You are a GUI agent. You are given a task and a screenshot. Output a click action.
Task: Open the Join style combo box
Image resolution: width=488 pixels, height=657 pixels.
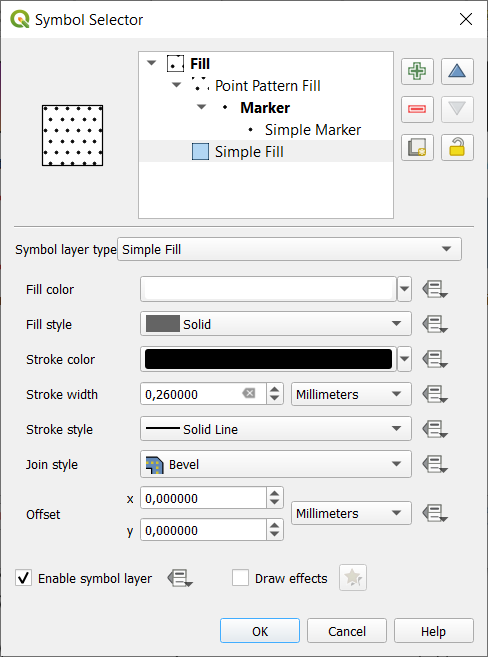tap(276, 464)
